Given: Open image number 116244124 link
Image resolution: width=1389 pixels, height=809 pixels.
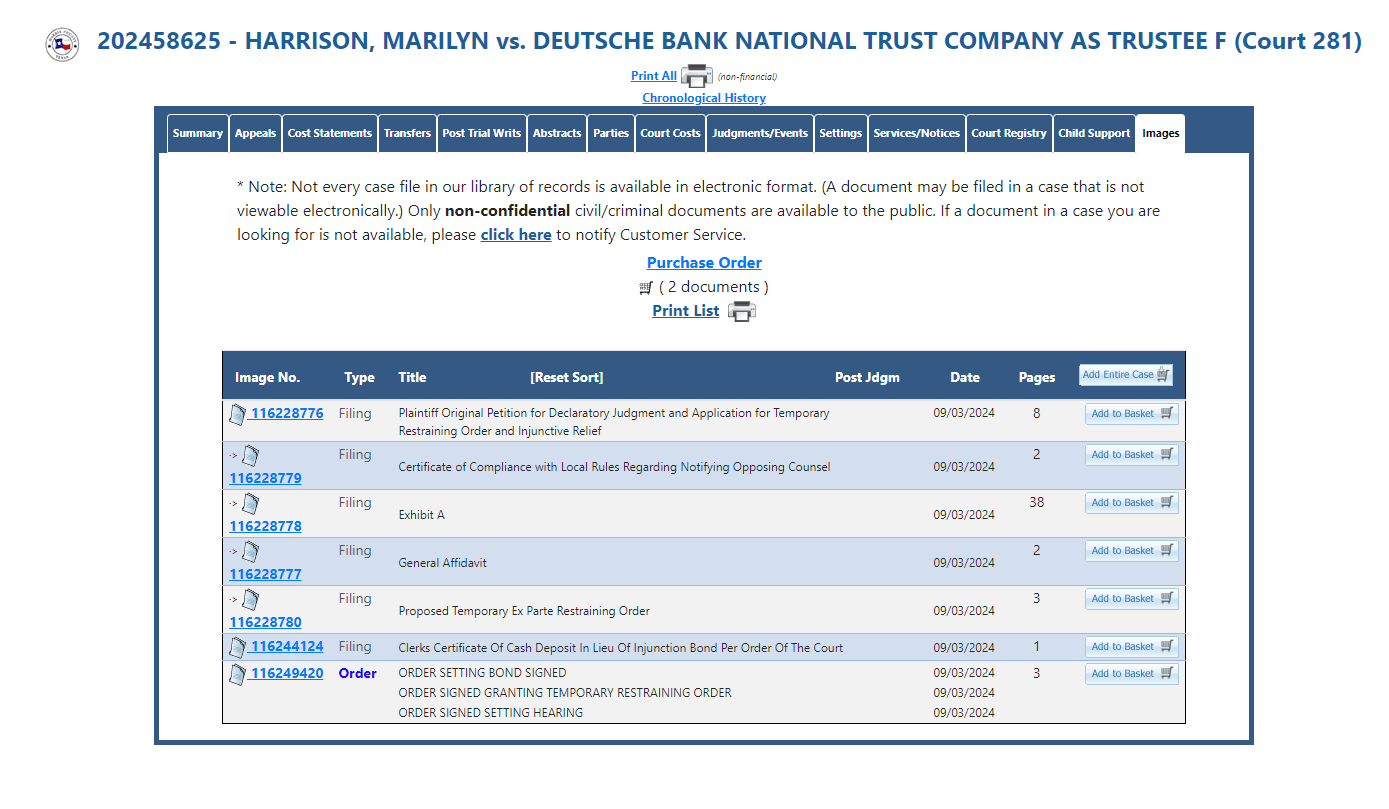Looking at the screenshot, I should click(287, 646).
